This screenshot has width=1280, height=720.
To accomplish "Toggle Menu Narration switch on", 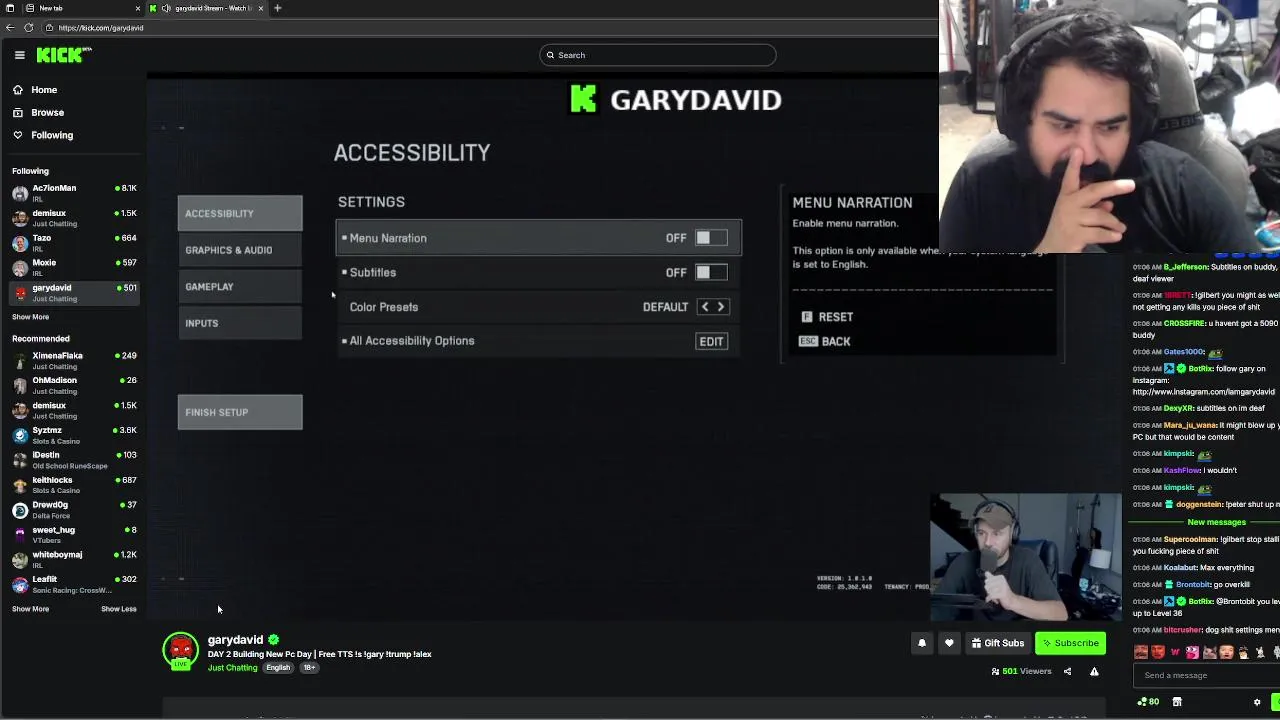I will [711, 238].
